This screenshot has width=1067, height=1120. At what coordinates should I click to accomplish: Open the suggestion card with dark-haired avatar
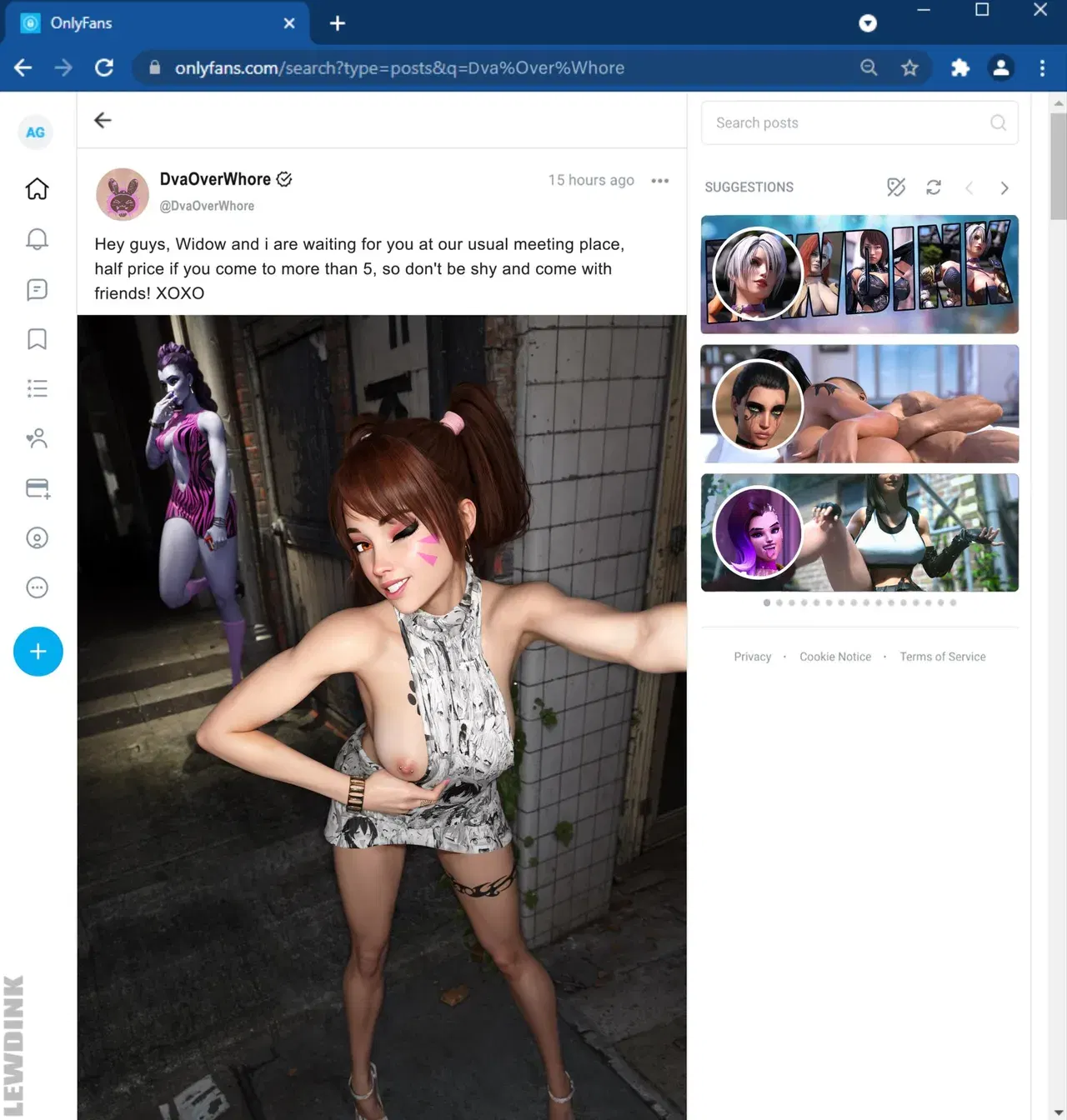tap(859, 404)
